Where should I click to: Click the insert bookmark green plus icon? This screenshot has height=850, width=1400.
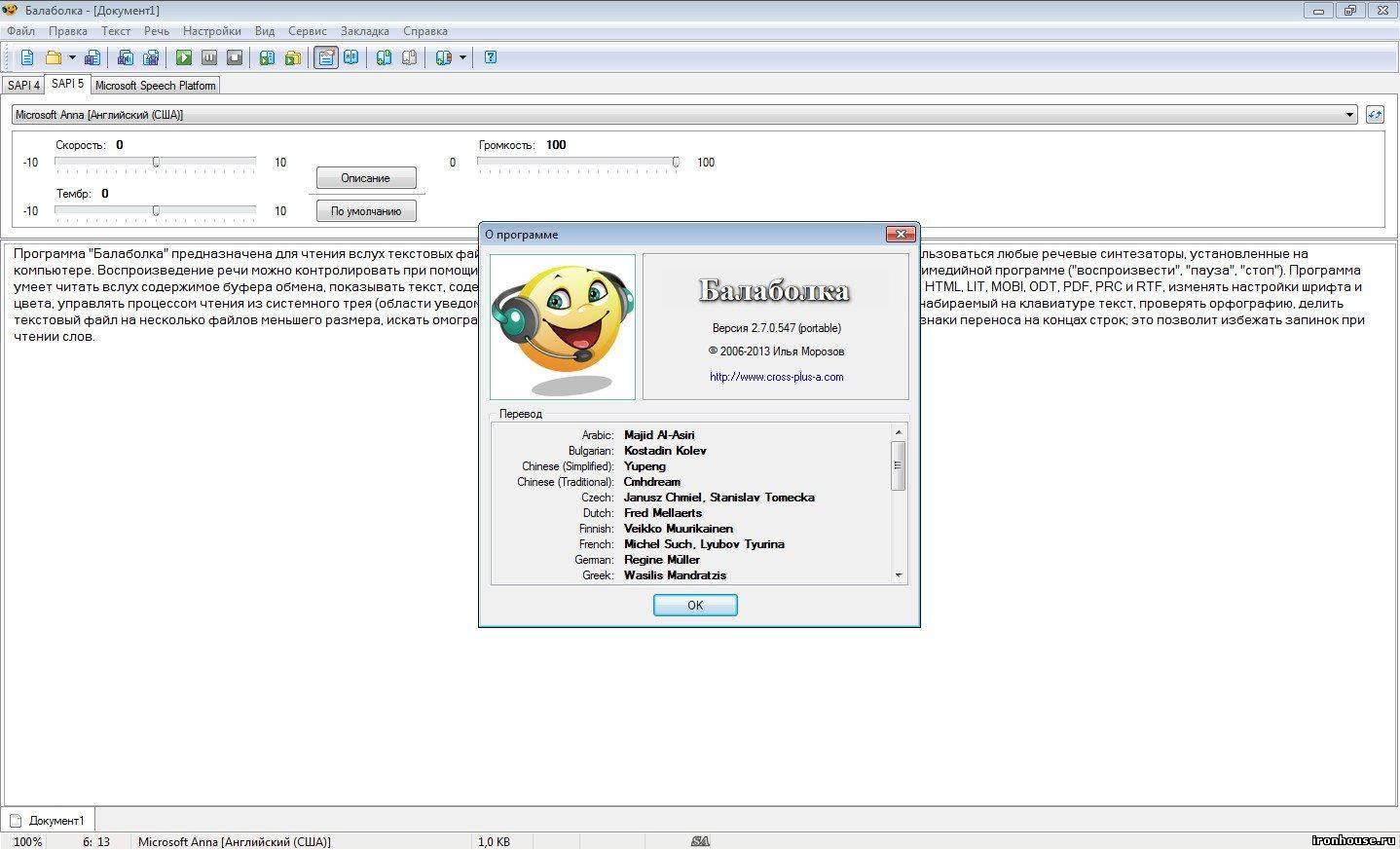tap(385, 57)
